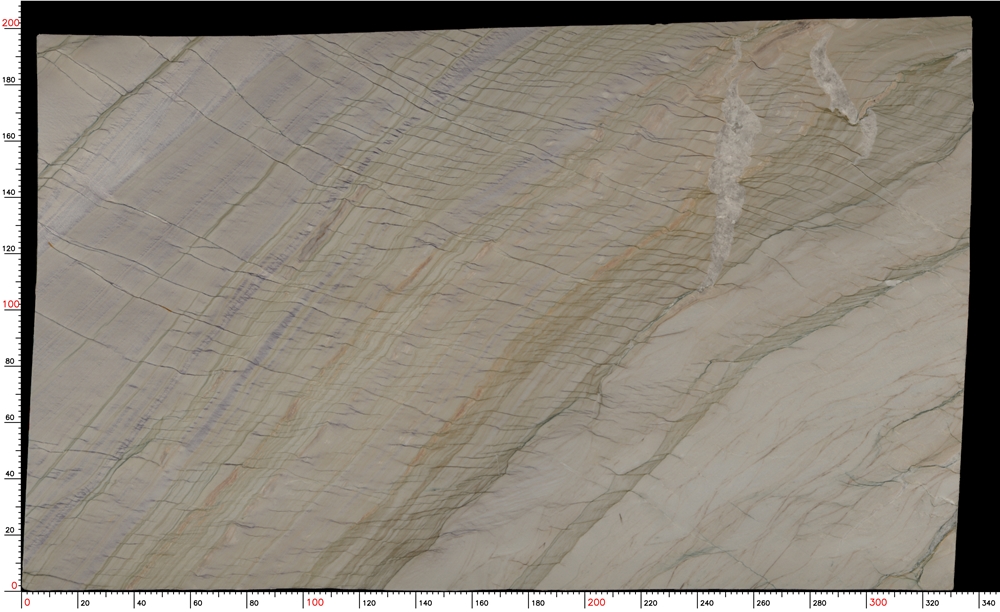Click the red 100 label on the vertical ruler
Screen dimensions: 1000x612
11,304
